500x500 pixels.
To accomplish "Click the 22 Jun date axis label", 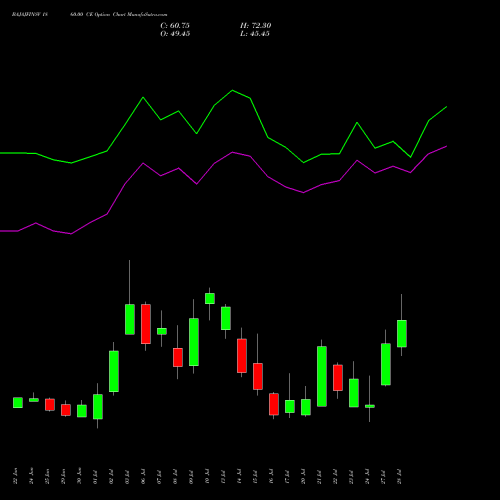I will [x=15, y=476].
